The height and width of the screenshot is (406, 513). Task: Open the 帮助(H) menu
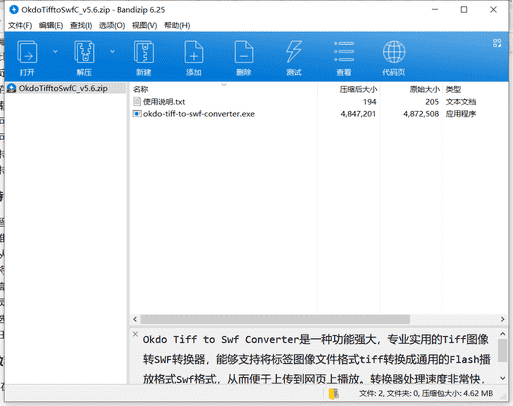click(x=177, y=25)
